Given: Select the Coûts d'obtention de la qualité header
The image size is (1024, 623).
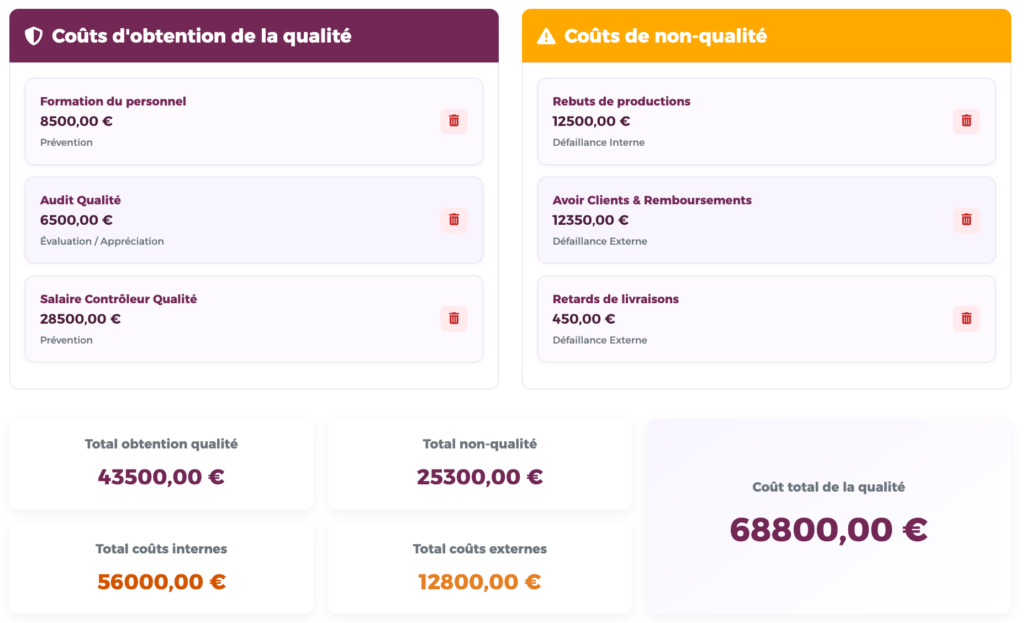Looking at the screenshot, I should (201, 37).
